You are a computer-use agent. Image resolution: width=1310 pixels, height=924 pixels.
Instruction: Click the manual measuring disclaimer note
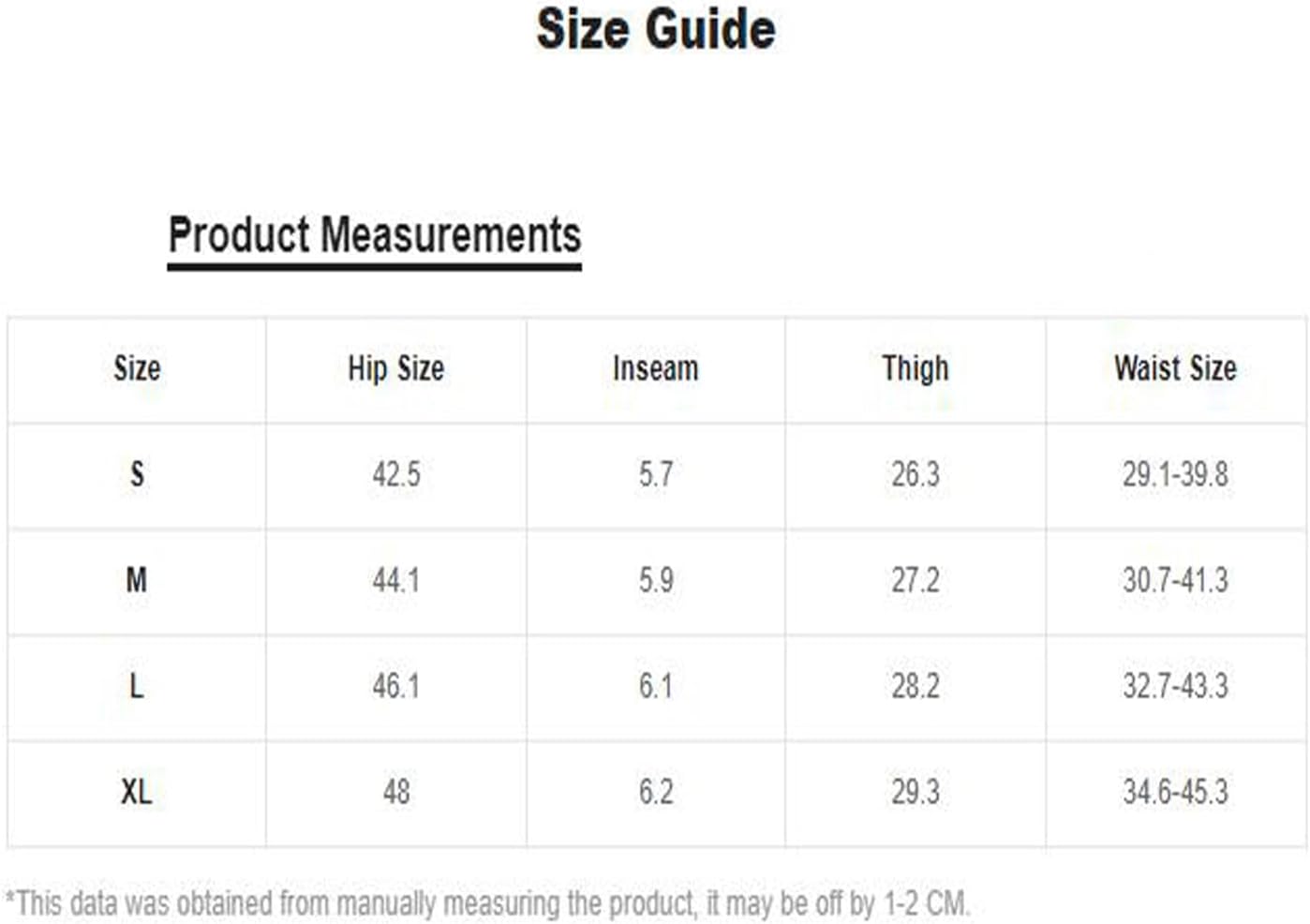tap(488, 903)
